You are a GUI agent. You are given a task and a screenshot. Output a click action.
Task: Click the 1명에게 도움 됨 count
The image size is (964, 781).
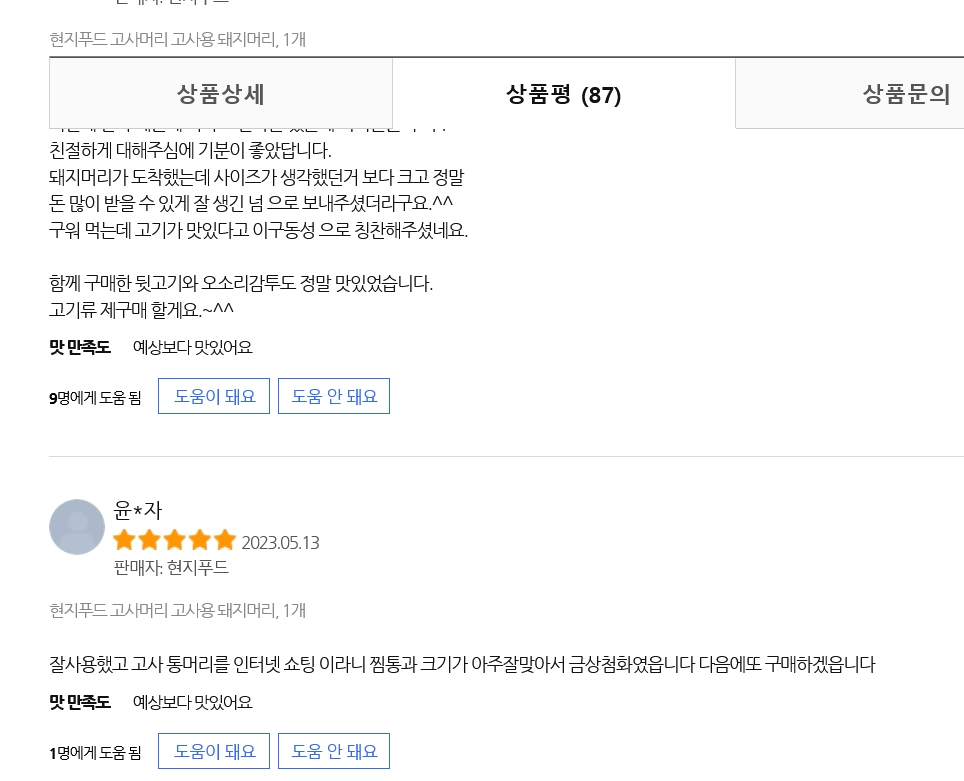click(x=95, y=753)
